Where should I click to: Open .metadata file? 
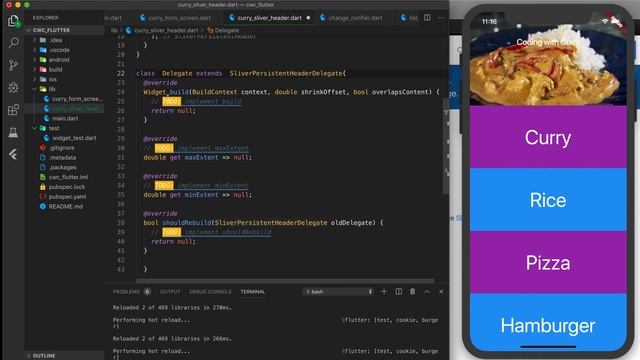[62, 158]
